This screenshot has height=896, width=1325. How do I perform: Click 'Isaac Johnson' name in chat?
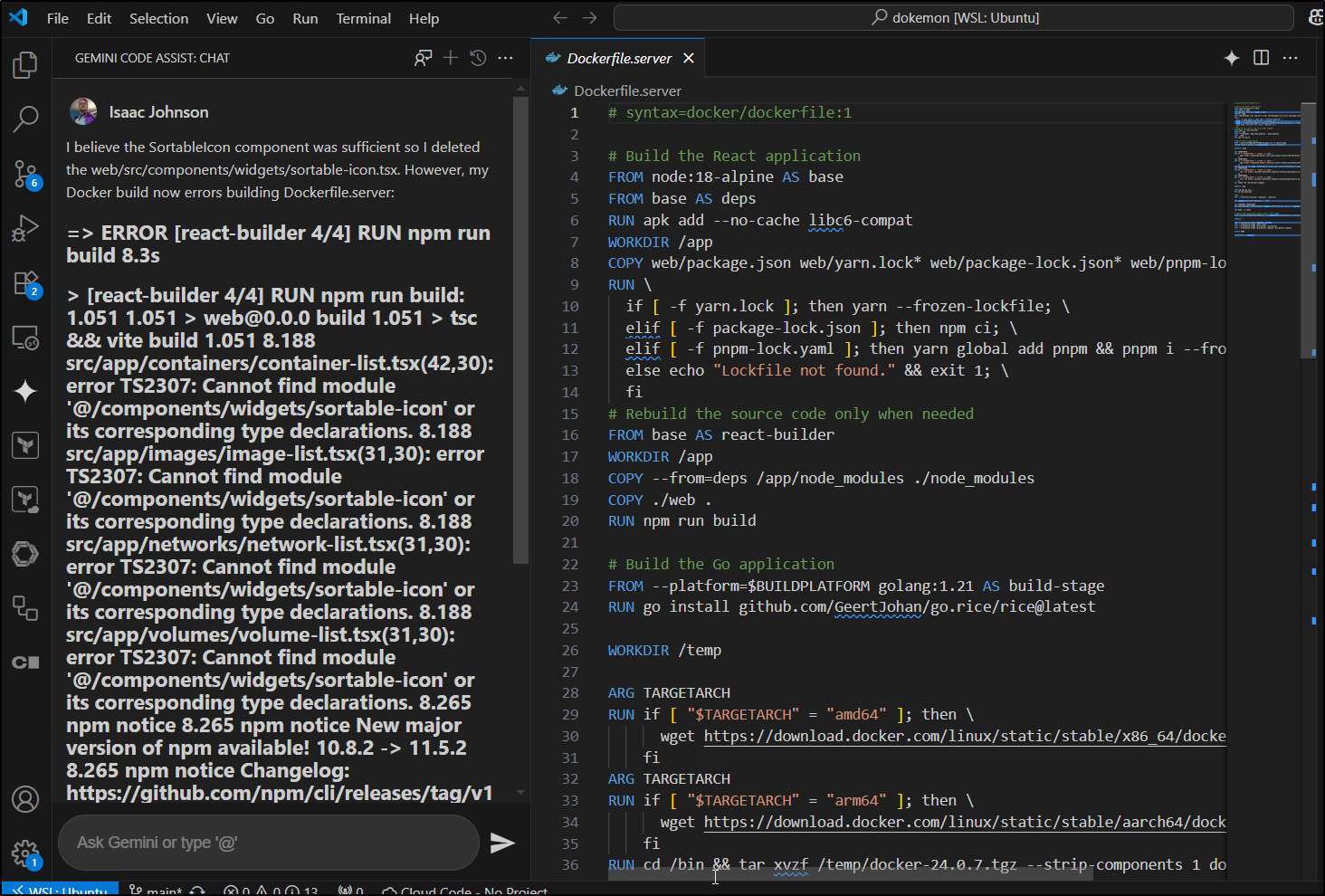(158, 112)
